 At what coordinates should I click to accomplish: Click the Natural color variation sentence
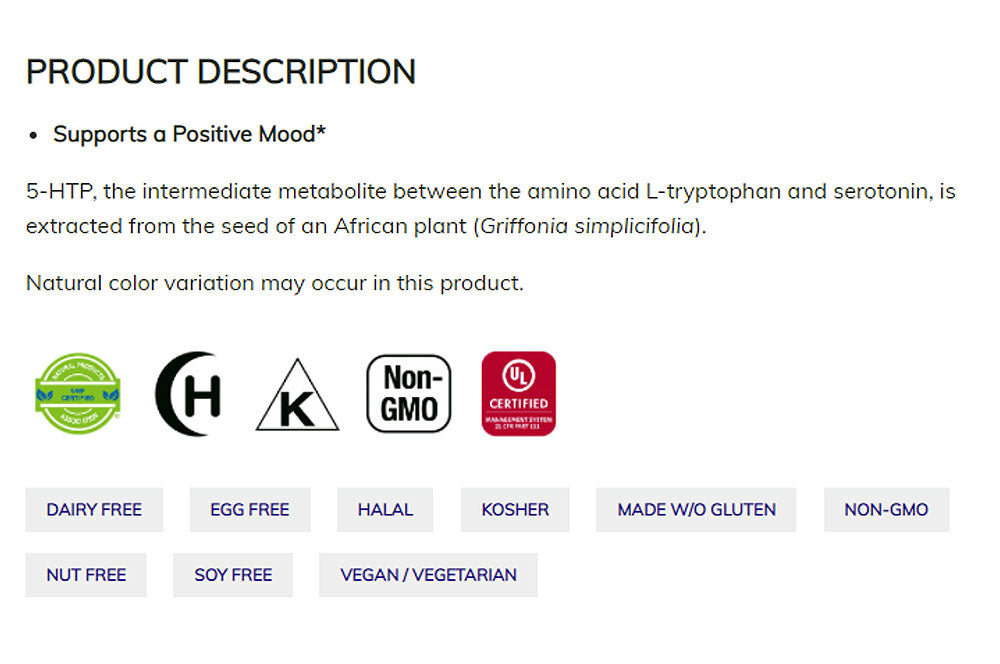pyautogui.click(x=275, y=283)
